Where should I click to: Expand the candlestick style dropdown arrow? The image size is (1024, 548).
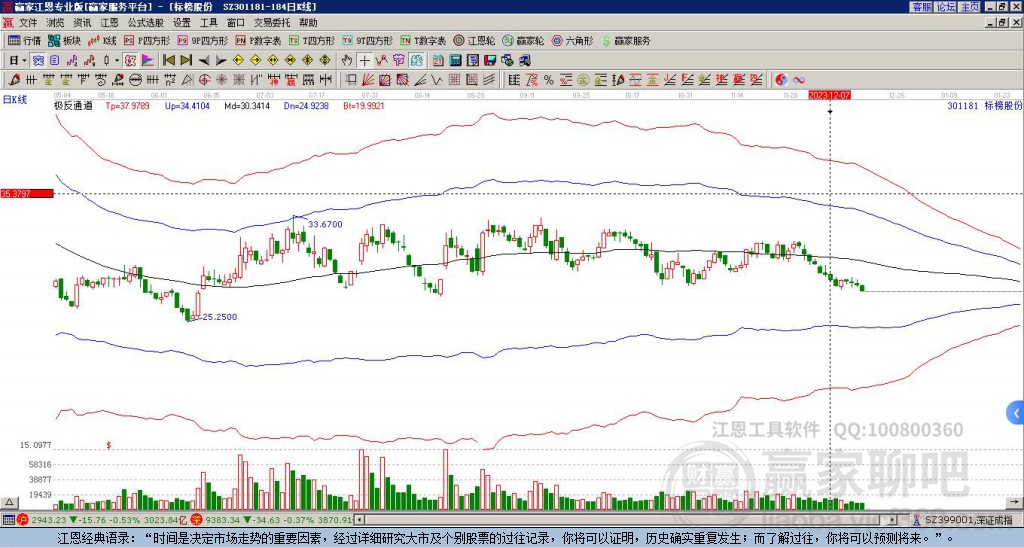point(116,61)
